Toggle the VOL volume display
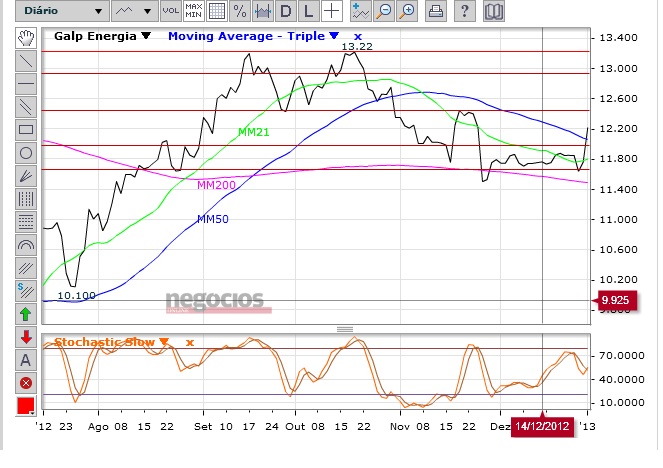This screenshot has width=663, height=468. point(170,11)
